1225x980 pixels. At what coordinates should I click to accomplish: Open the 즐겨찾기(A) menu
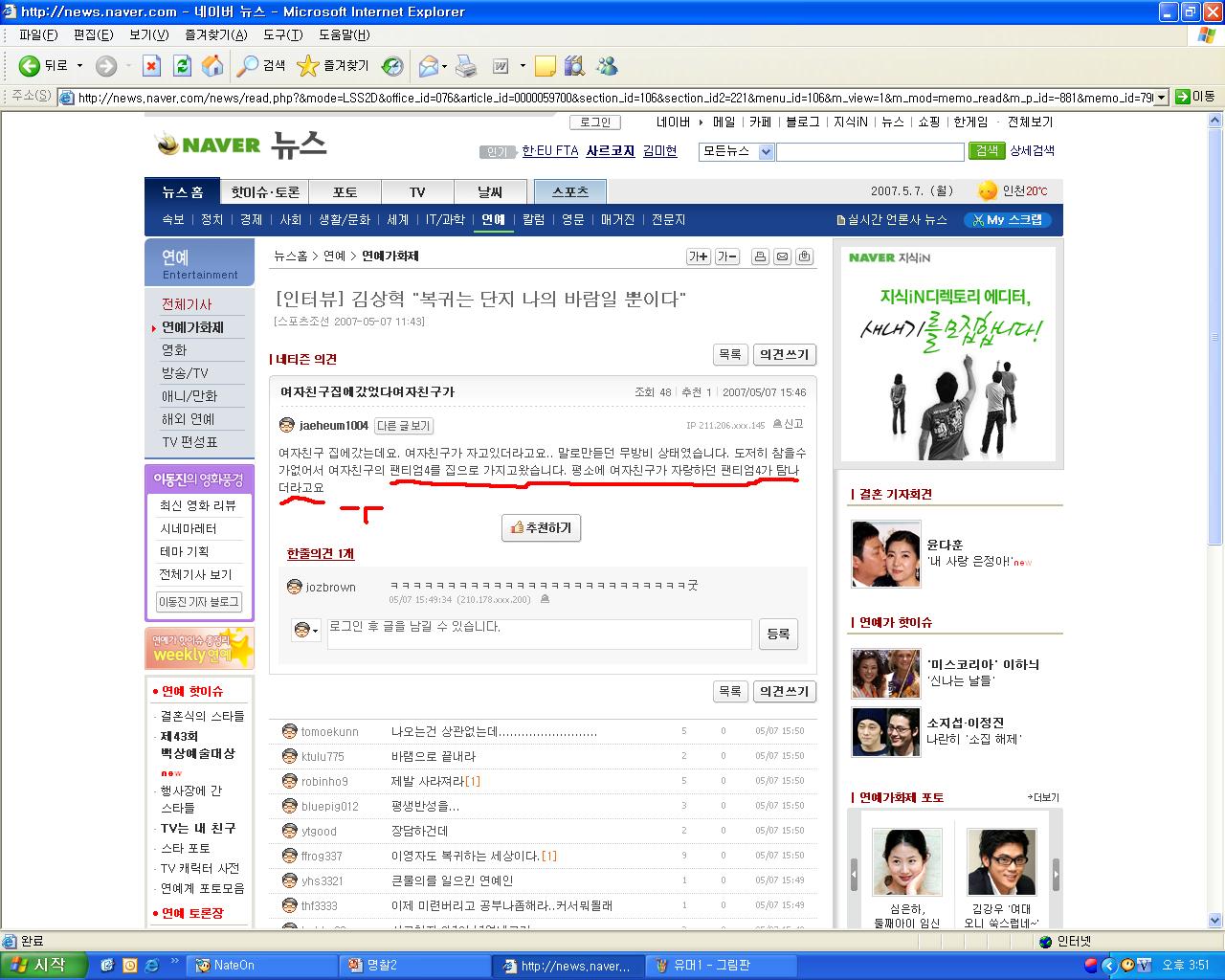[x=215, y=34]
